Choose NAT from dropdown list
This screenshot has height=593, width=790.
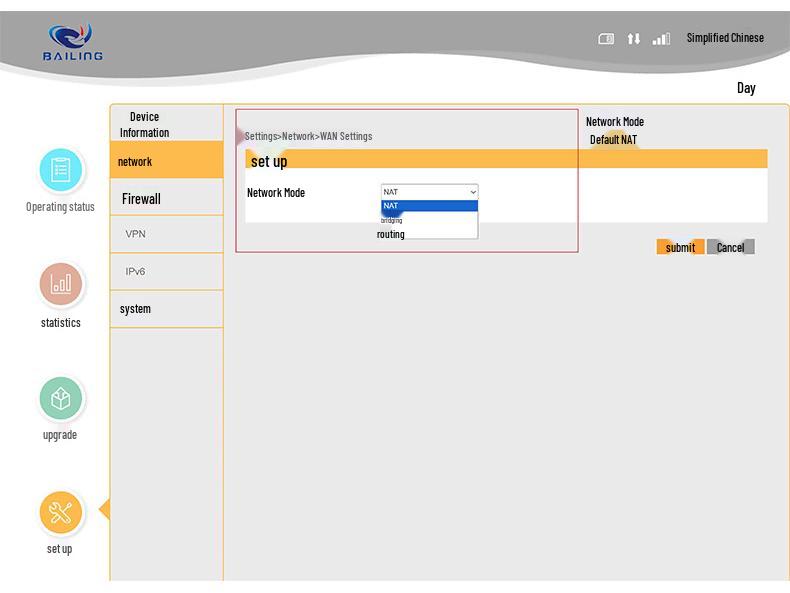[430, 206]
